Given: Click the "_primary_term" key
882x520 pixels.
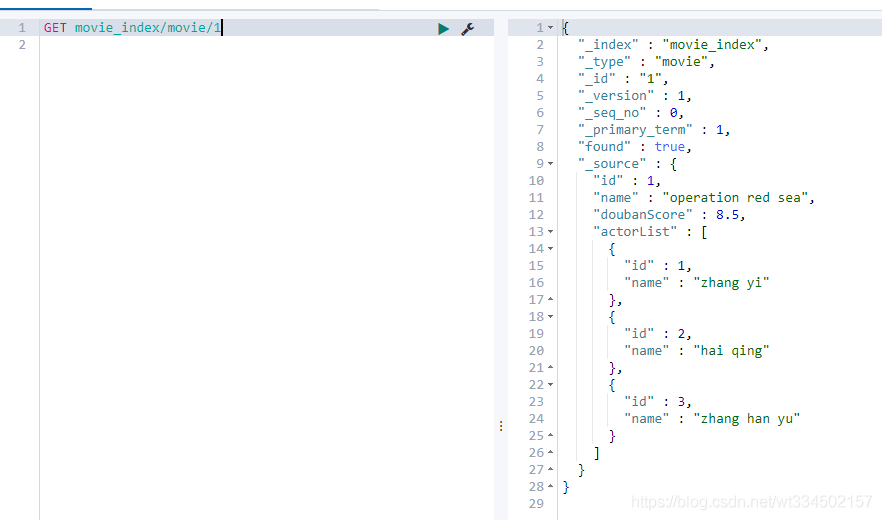Looking at the screenshot, I should click(x=635, y=130).
